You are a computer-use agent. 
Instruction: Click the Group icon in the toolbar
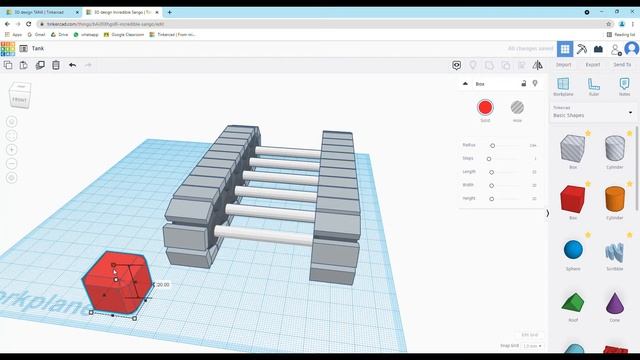[489, 65]
